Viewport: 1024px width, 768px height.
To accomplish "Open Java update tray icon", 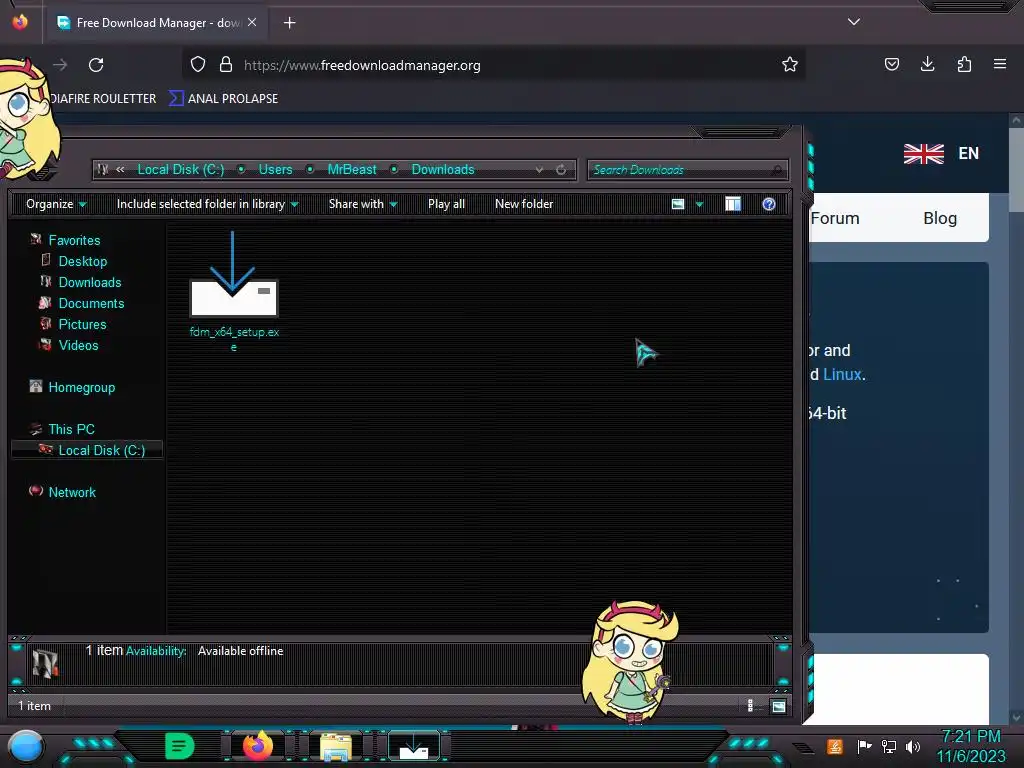I will point(835,746).
